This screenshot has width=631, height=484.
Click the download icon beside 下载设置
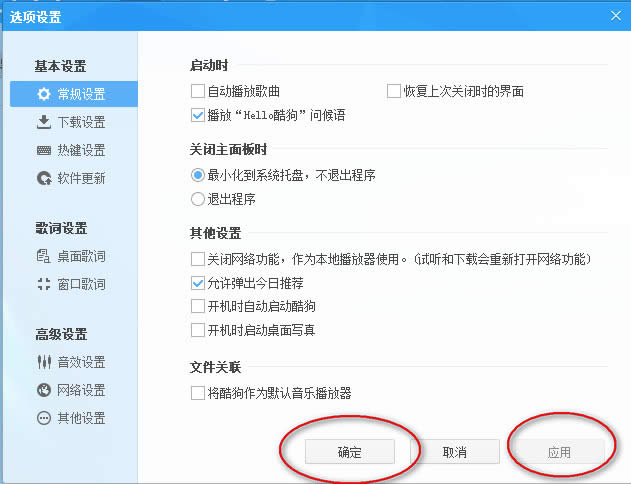pos(43,123)
